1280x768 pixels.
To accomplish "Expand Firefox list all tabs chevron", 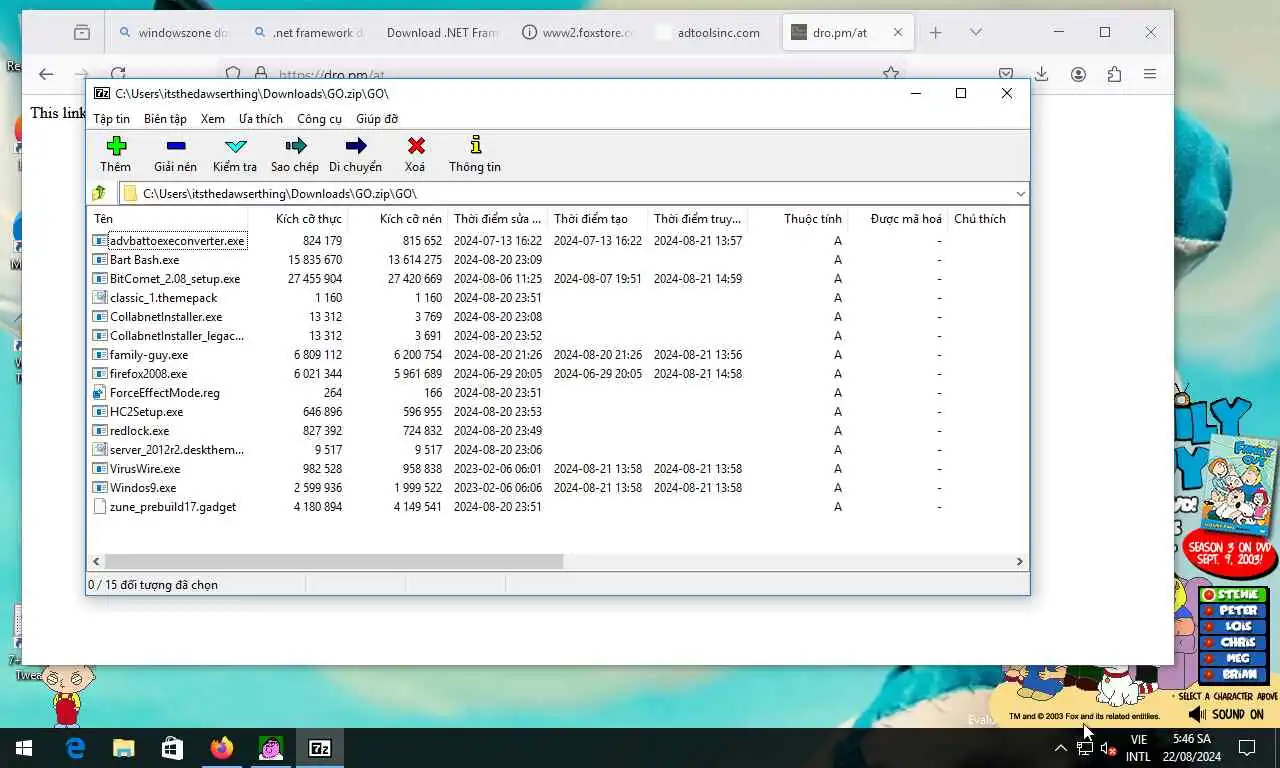I will coord(976,32).
